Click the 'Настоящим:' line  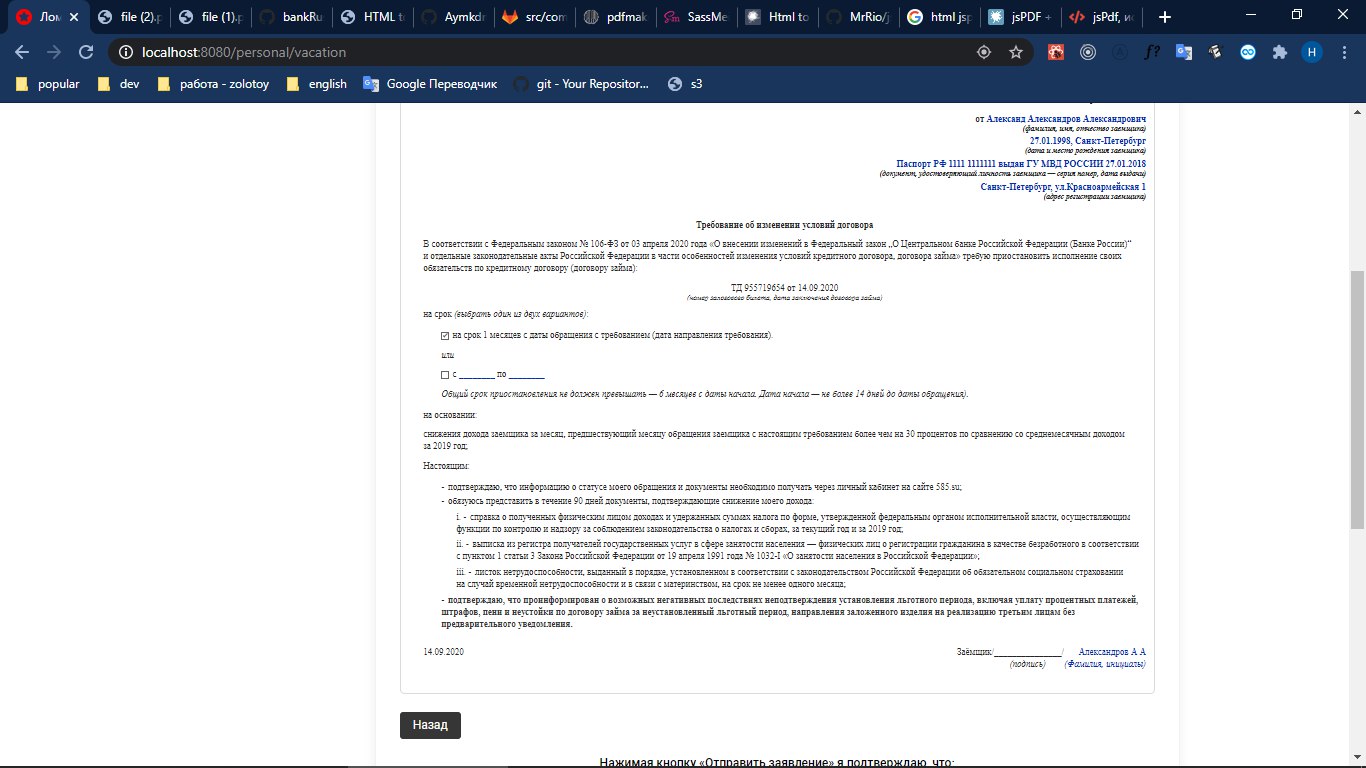pyautogui.click(x=446, y=467)
